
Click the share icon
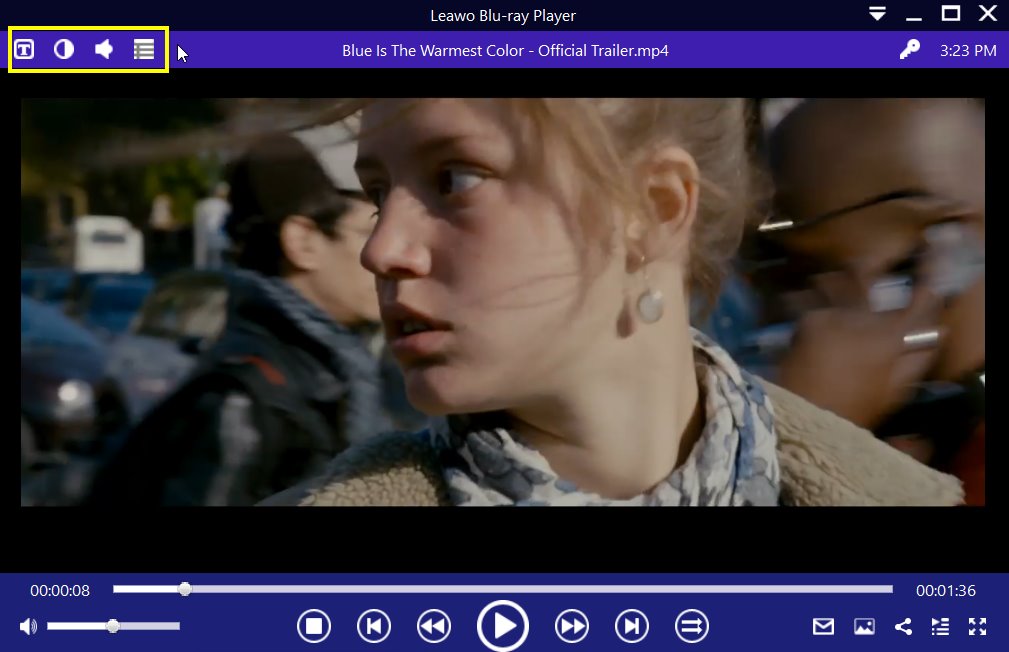click(903, 626)
